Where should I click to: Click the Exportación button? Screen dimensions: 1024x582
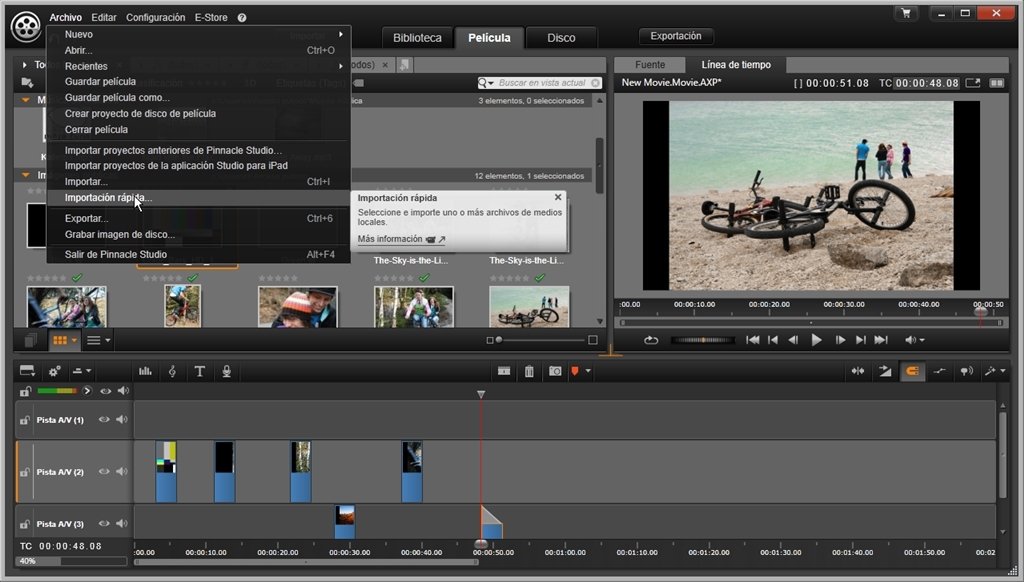[676, 36]
